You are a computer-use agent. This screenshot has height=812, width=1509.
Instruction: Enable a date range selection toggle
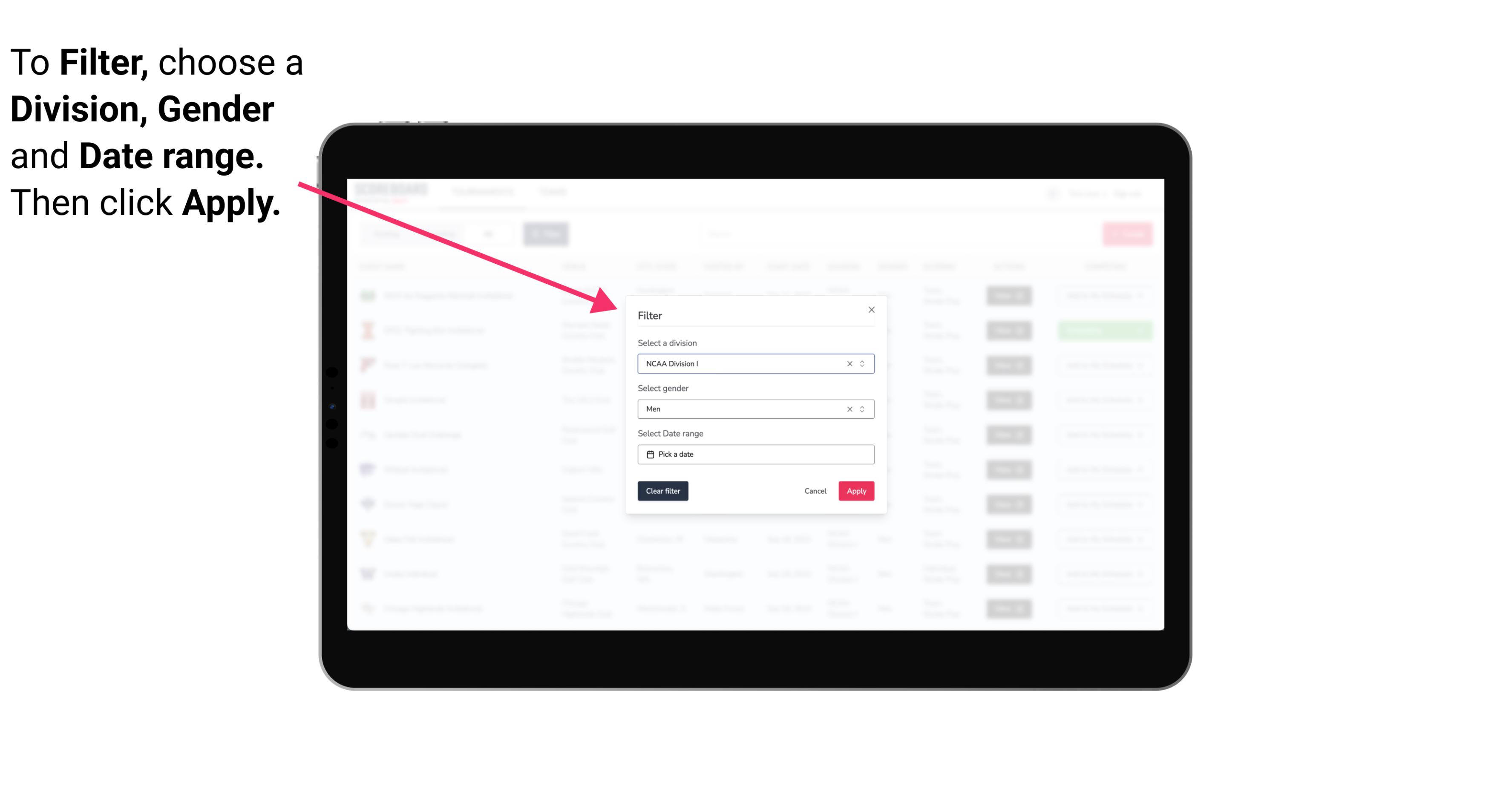[755, 454]
